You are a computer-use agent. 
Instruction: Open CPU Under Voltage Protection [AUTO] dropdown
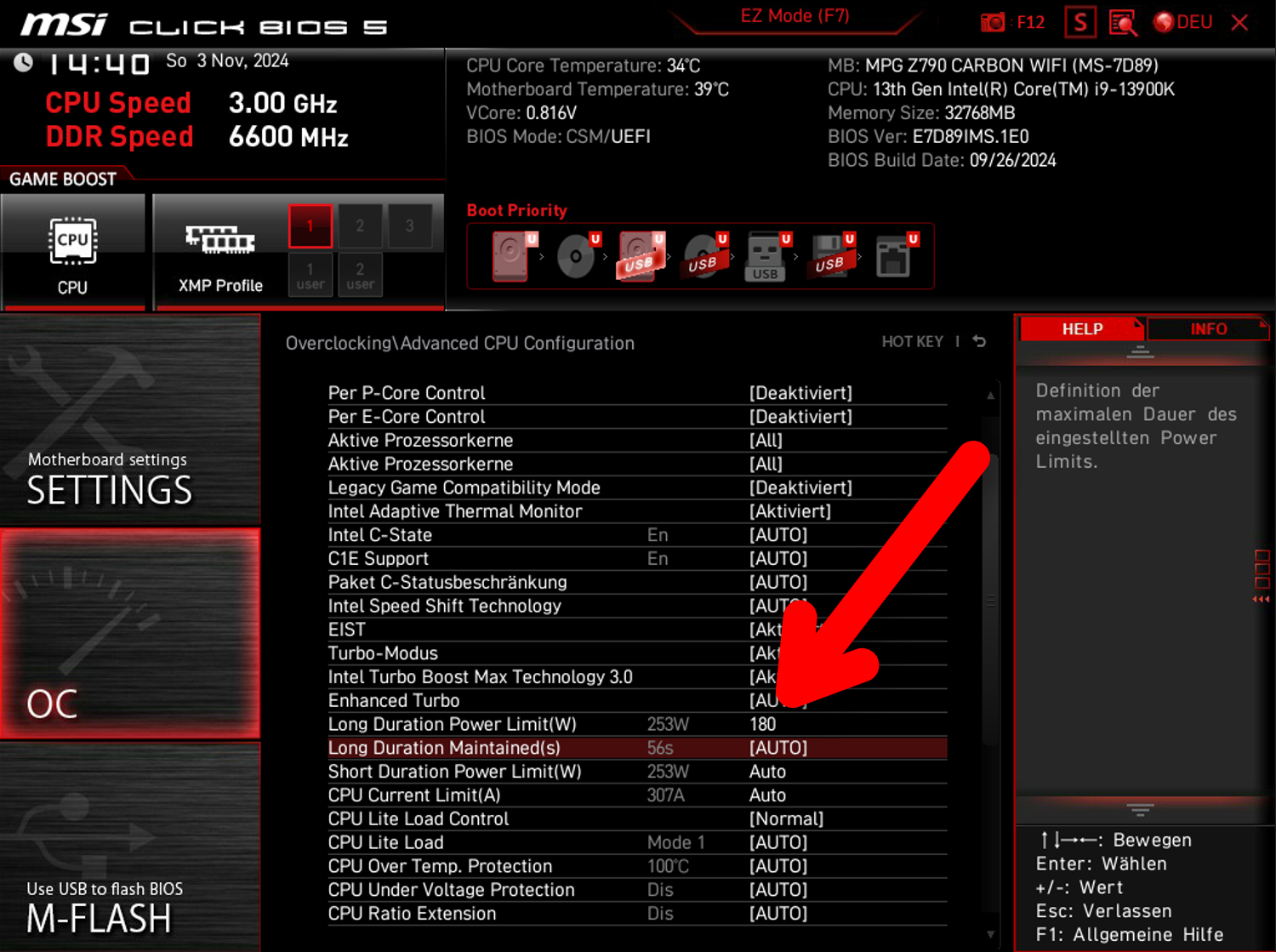[778, 890]
